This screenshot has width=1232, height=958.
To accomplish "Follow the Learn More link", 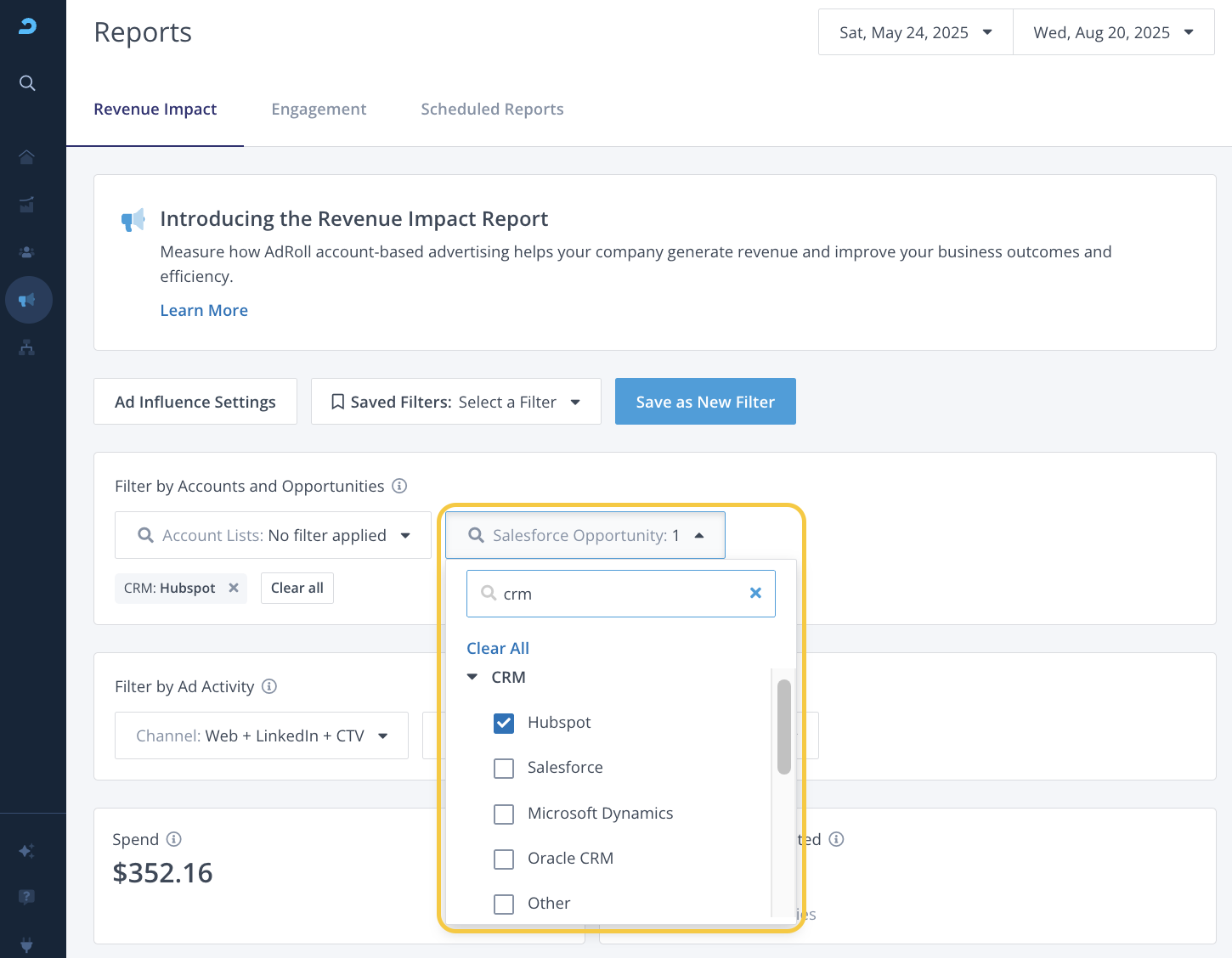I will (x=204, y=311).
